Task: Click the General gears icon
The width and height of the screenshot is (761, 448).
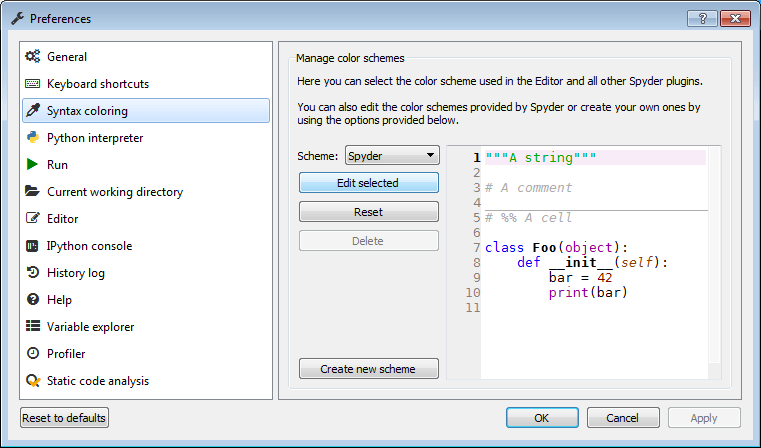Action: pos(33,57)
